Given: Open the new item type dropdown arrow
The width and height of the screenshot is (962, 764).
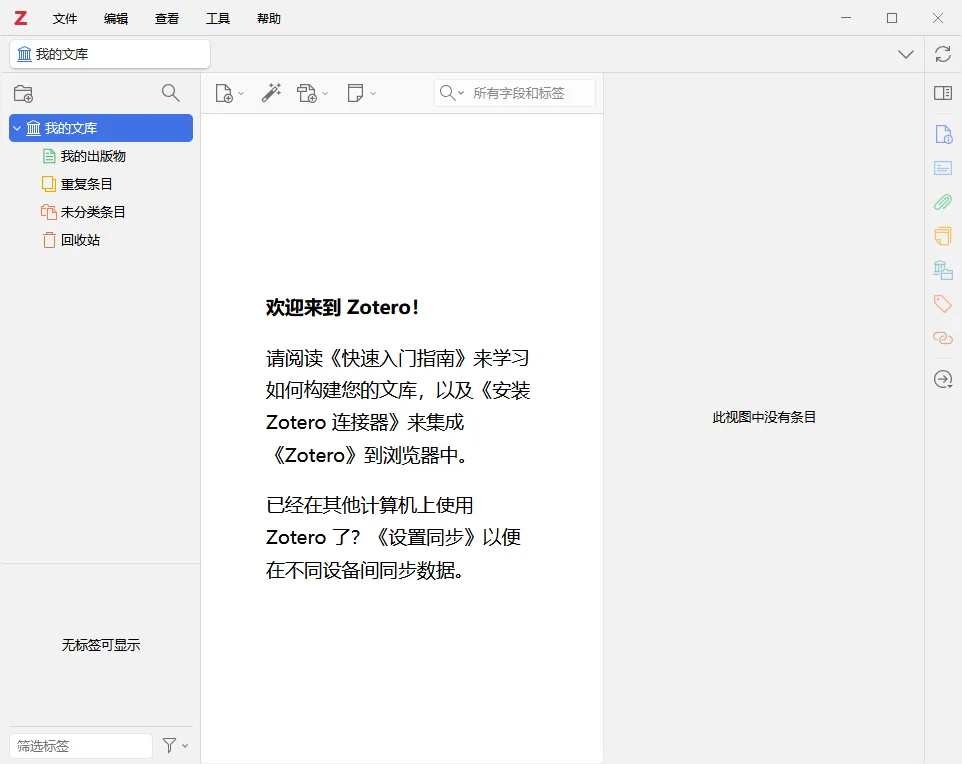Looking at the screenshot, I should tap(241, 93).
